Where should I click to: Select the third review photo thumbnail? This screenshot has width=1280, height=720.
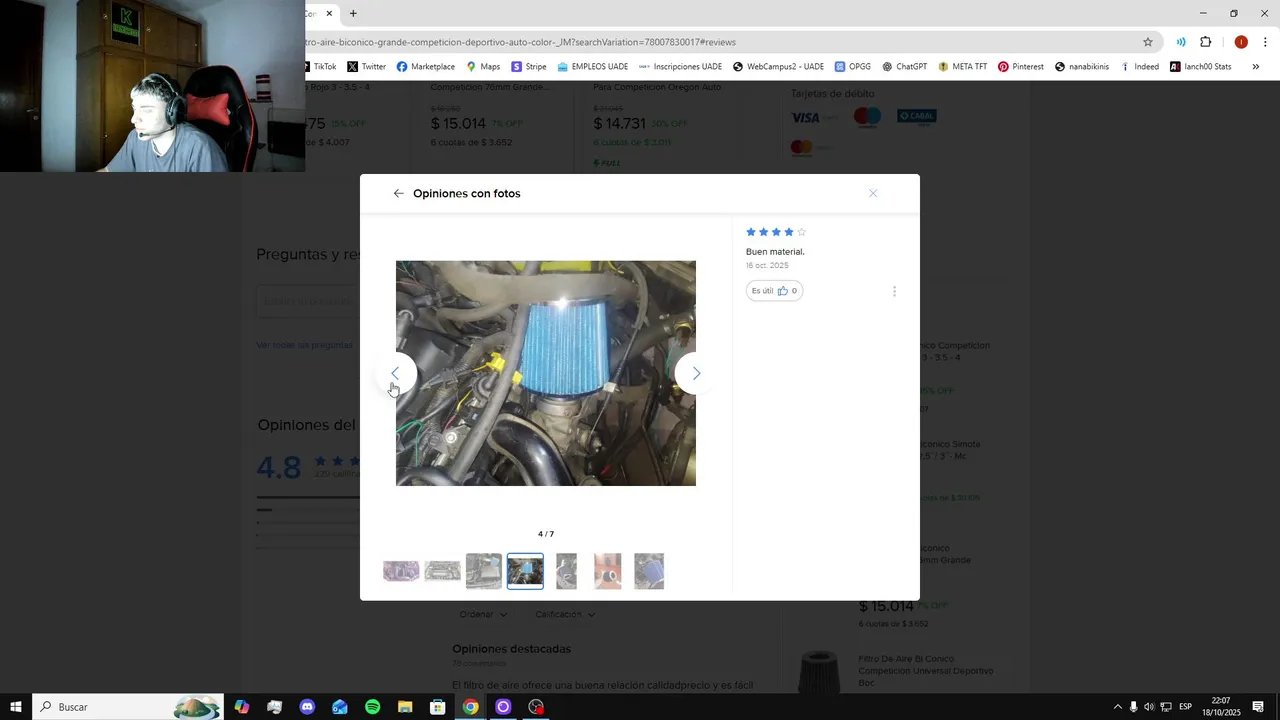coord(484,571)
